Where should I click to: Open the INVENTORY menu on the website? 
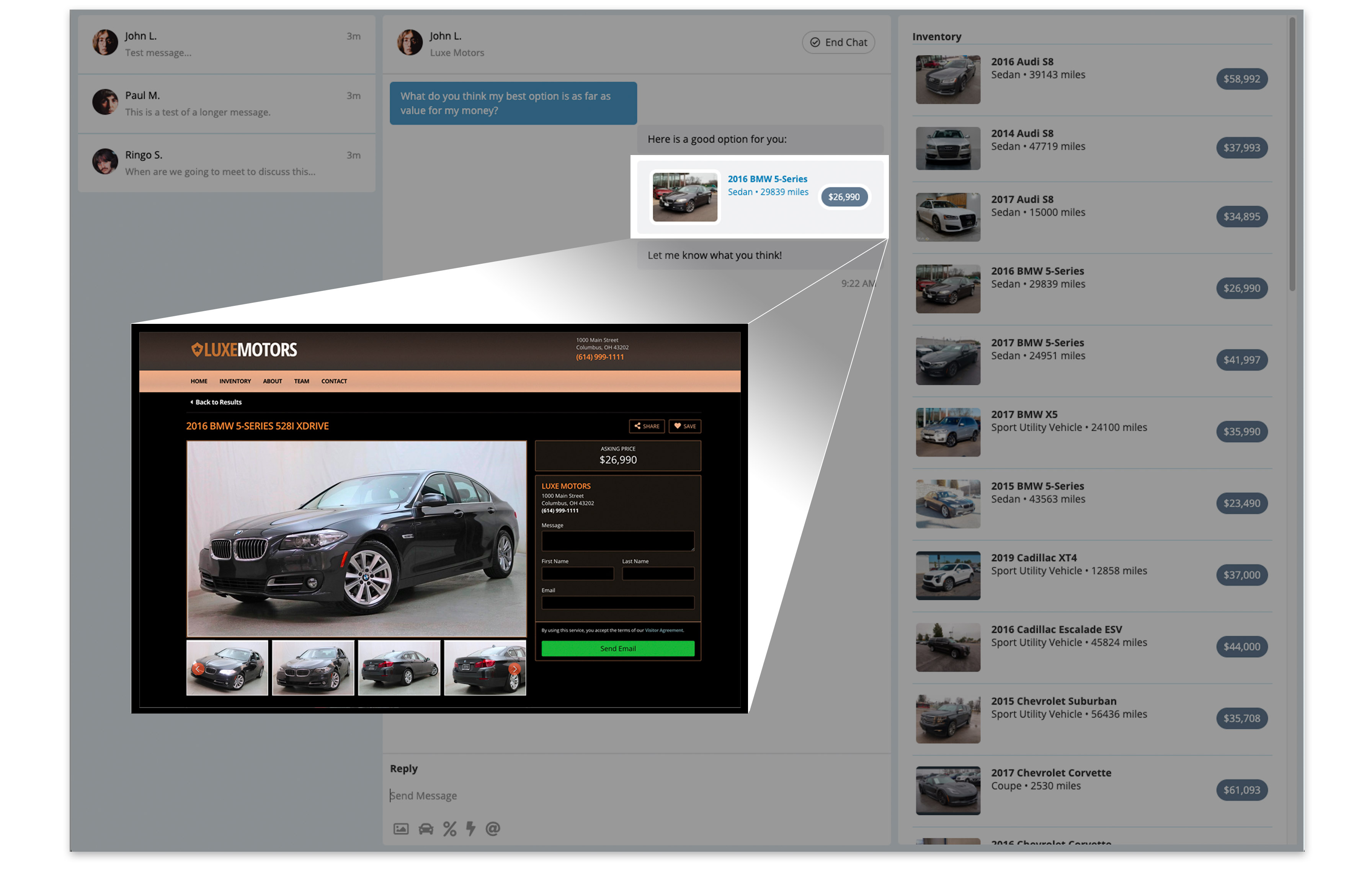coord(235,381)
